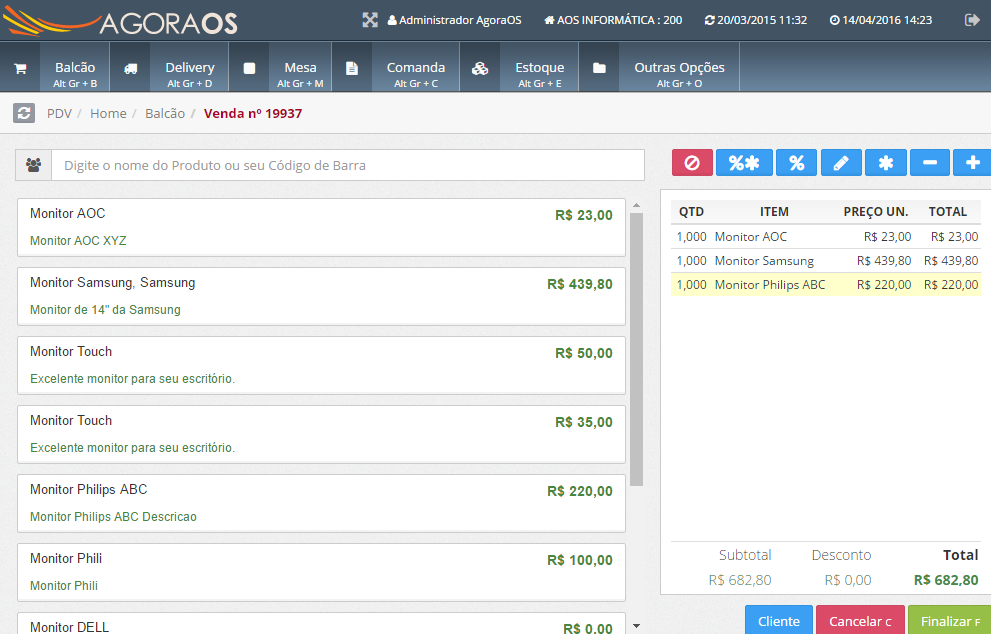Image resolution: width=991 pixels, height=634 pixels.
Task: Click the minus decrease quantity button
Action: point(930,163)
